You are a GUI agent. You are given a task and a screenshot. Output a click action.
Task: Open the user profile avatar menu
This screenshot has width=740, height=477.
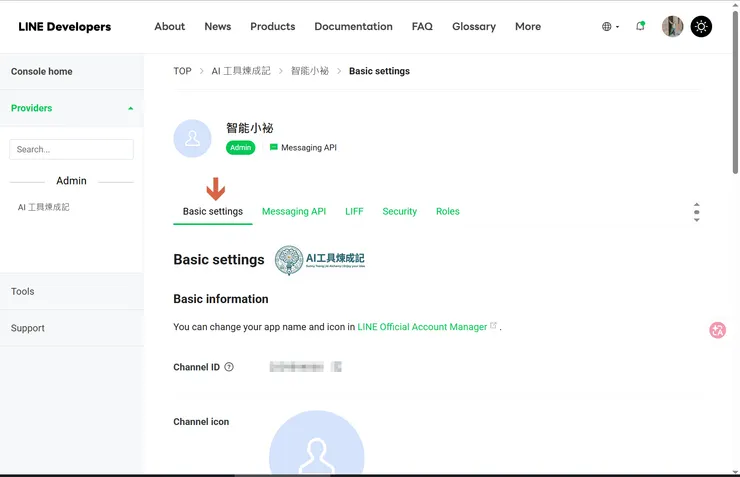(x=672, y=26)
